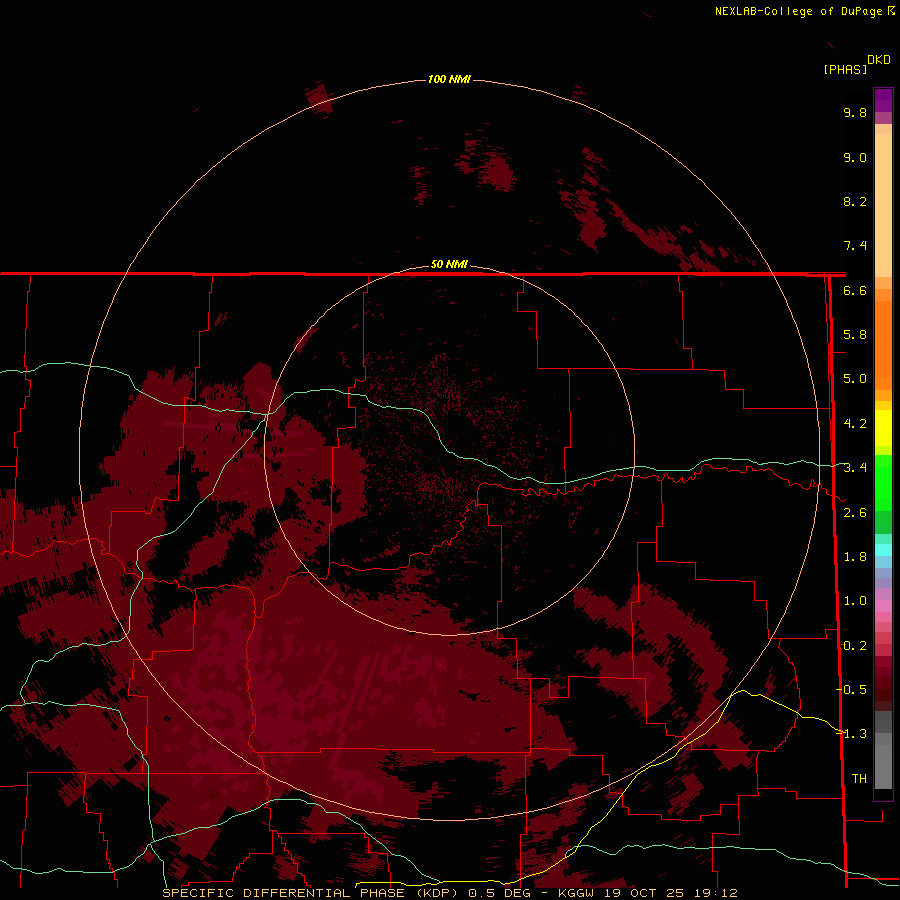The width and height of the screenshot is (900, 900).
Task: Click the 3.4 value on the legend
Action: 855,468
